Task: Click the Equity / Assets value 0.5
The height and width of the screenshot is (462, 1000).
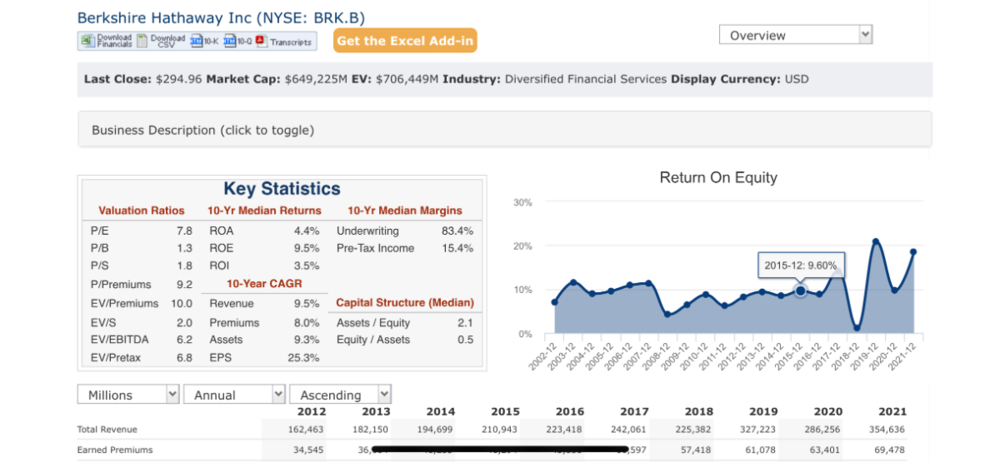Action: click(466, 340)
